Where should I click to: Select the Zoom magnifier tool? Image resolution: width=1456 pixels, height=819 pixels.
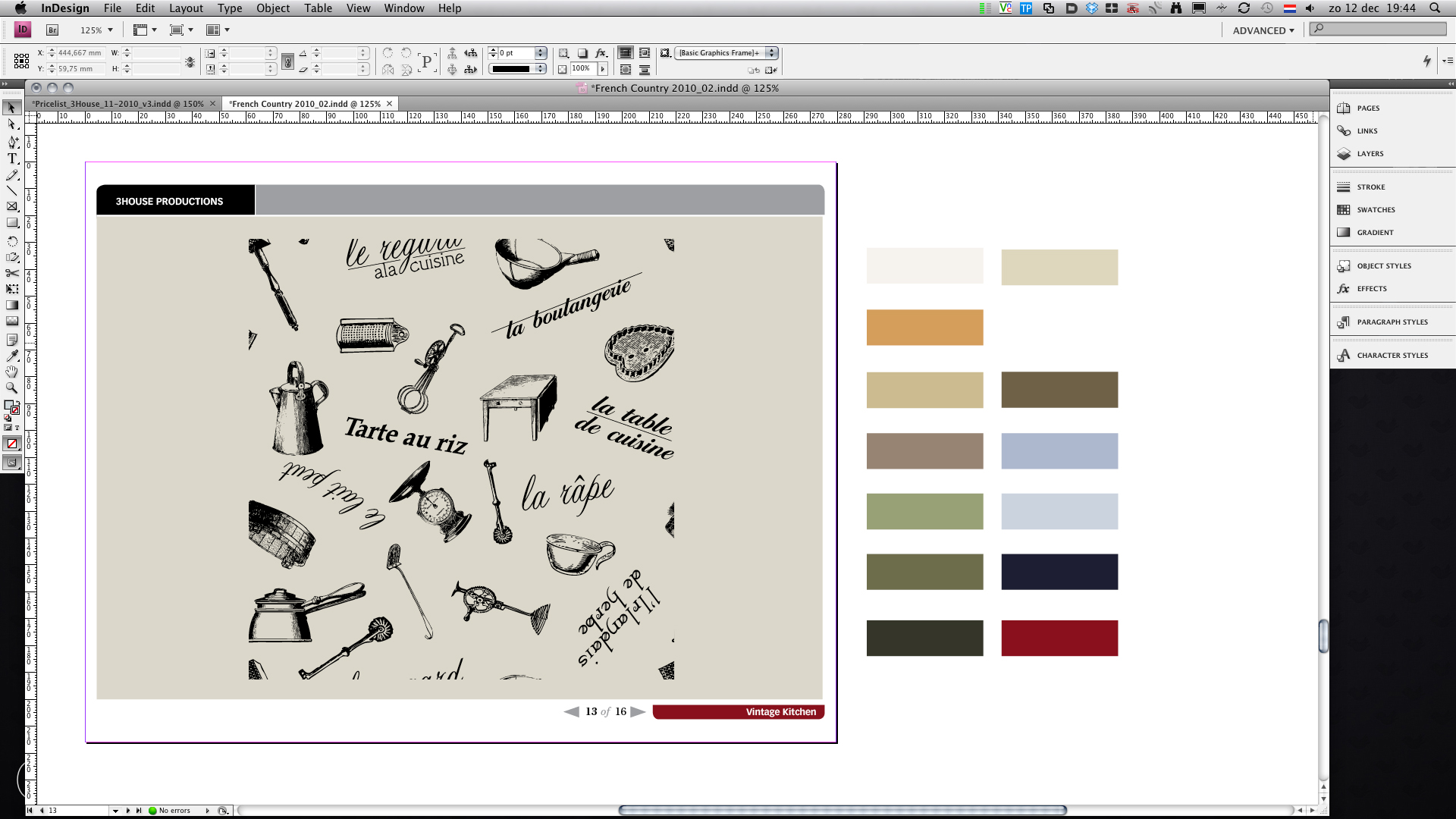(12, 388)
